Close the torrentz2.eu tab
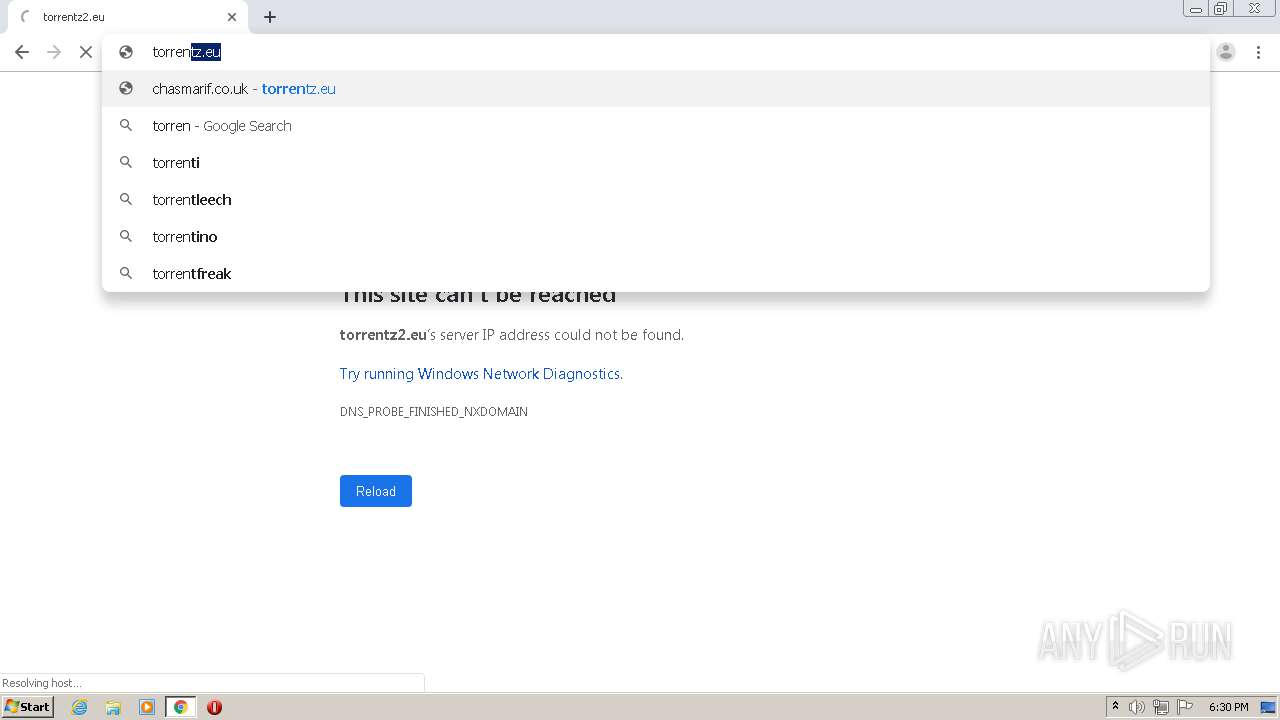The width and height of the screenshot is (1280, 720). tap(232, 17)
